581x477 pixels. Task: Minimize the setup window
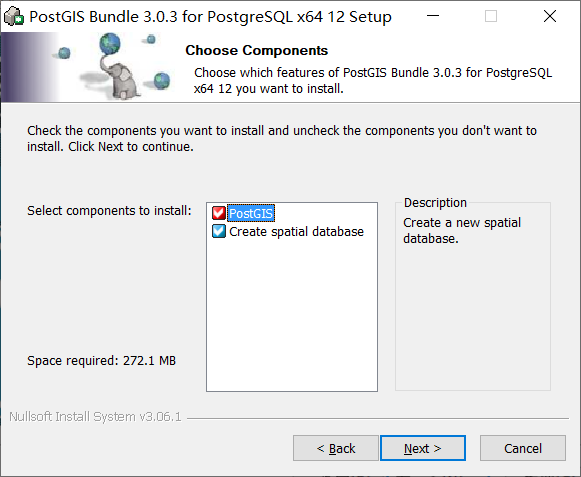433,16
